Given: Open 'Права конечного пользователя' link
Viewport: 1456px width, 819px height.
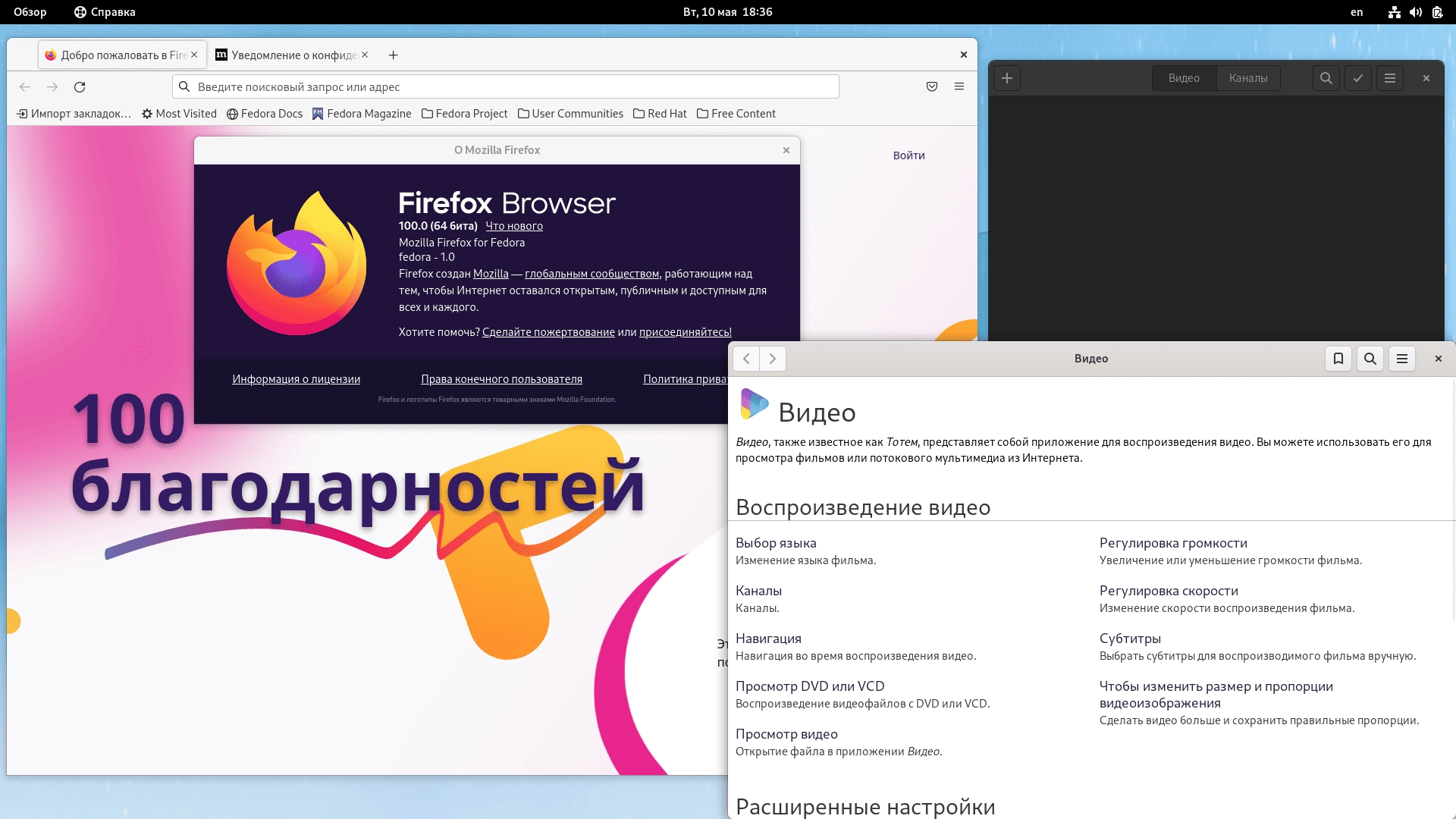Looking at the screenshot, I should pyautogui.click(x=502, y=379).
